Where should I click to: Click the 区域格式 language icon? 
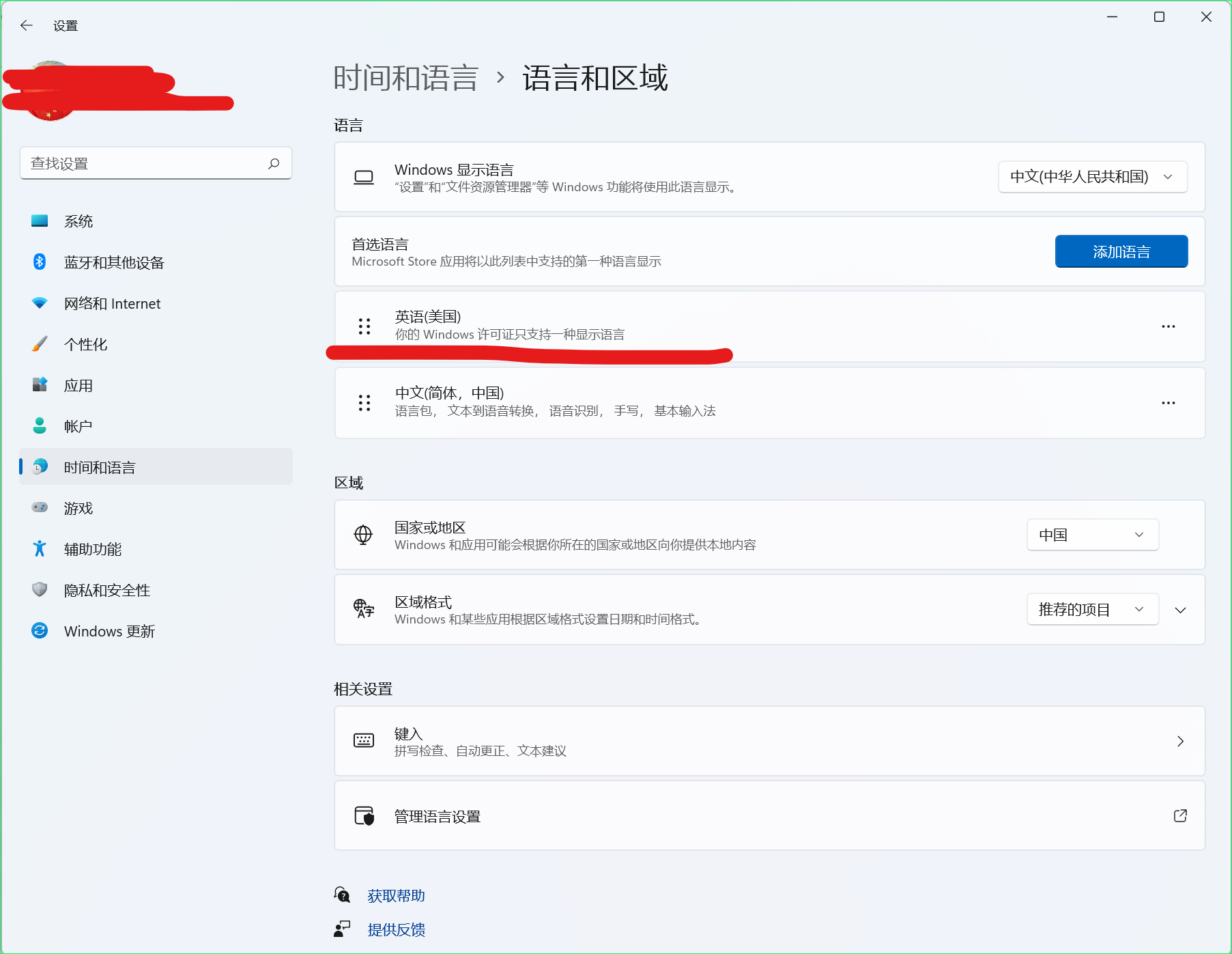coord(364,608)
